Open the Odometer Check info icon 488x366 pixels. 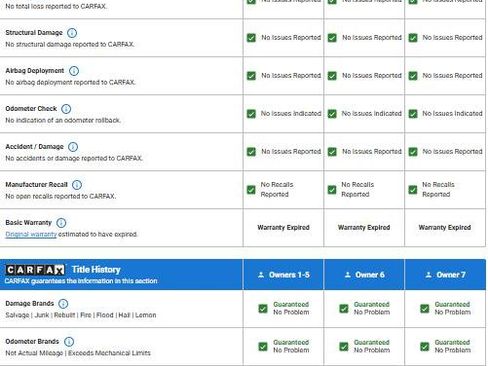(x=66, y=109)
